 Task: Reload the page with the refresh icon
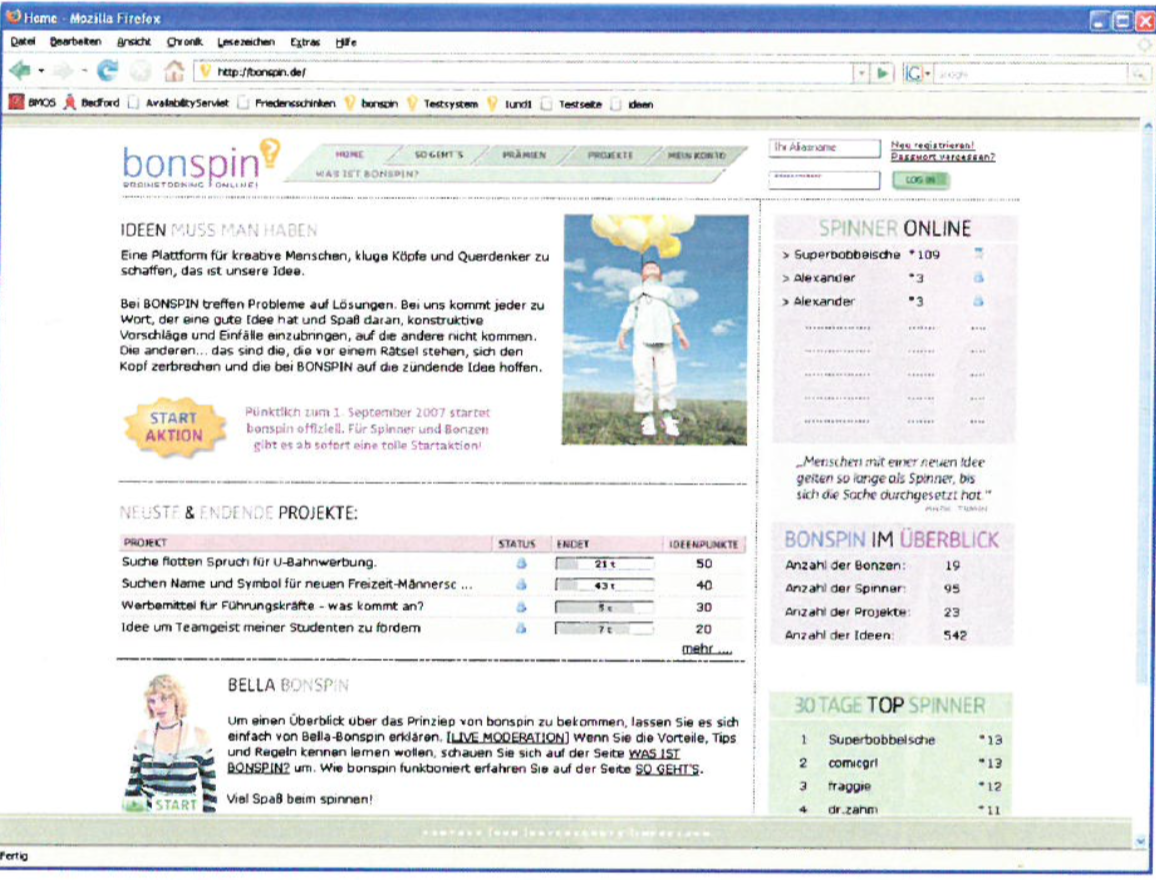click(x=107, y=72)
